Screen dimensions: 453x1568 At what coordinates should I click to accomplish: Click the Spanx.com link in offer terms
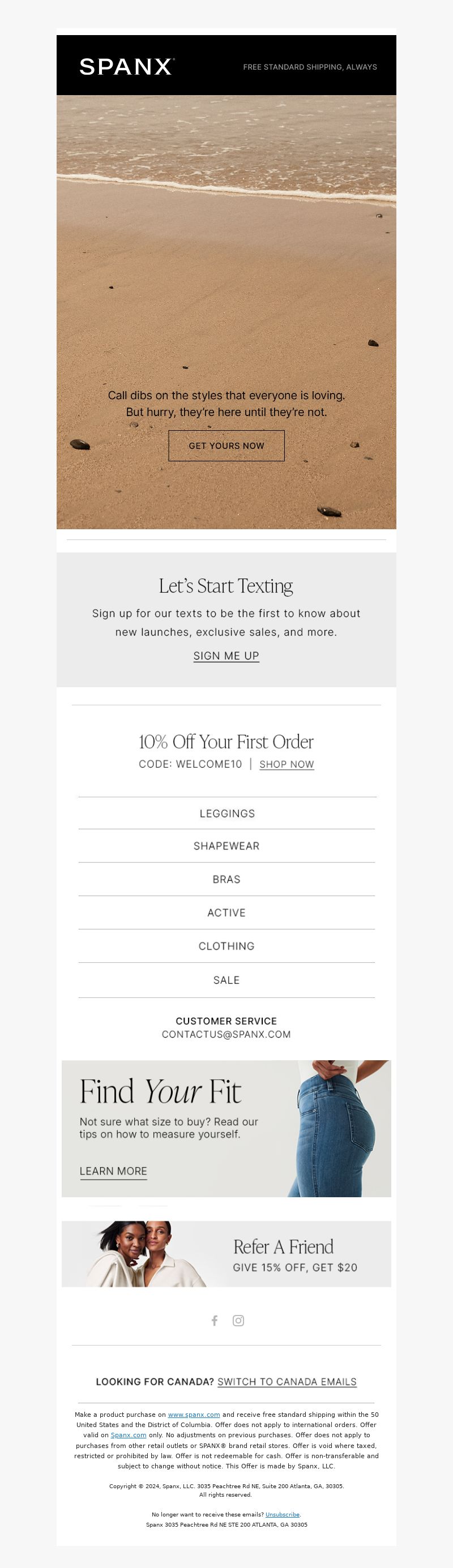coord(129,1435)
